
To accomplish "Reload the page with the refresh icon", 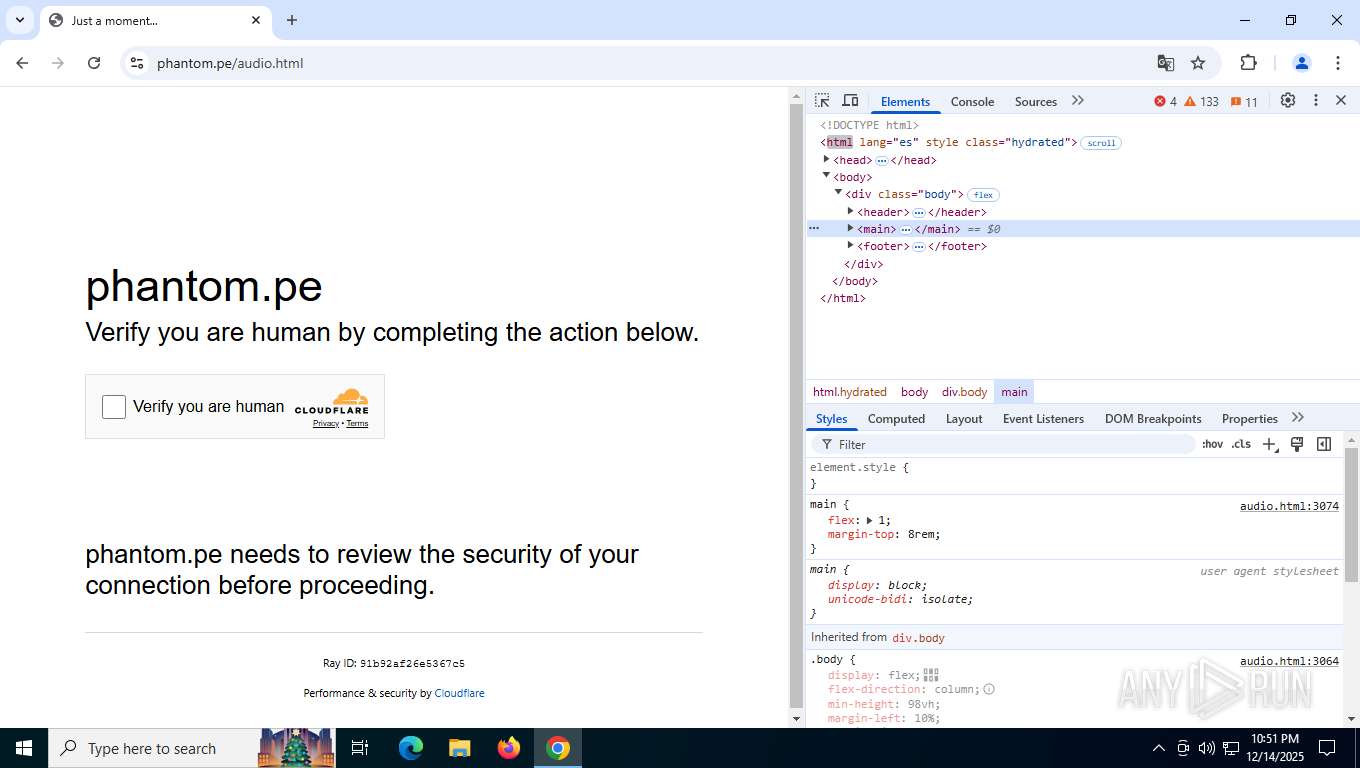I will point(94,63).
